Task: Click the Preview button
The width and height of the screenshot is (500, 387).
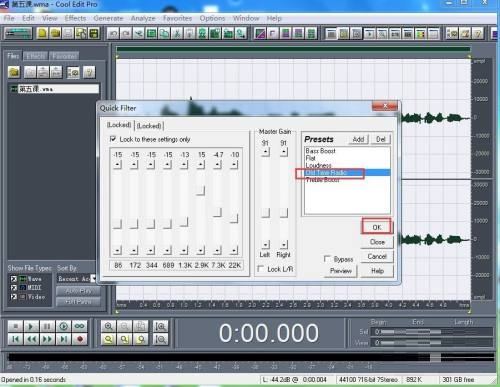Action: pos(341,271)
